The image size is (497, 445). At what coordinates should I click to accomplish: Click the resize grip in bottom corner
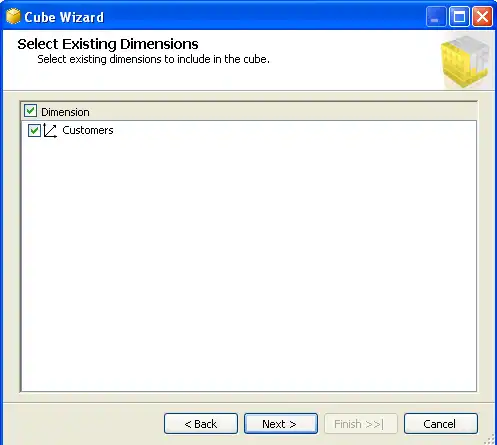point(491,439)
